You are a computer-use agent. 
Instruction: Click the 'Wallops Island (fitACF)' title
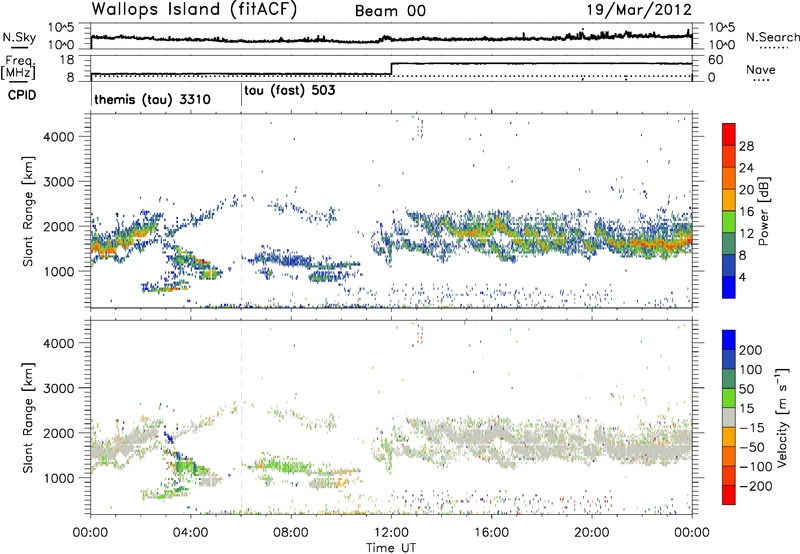pos(194,9)
